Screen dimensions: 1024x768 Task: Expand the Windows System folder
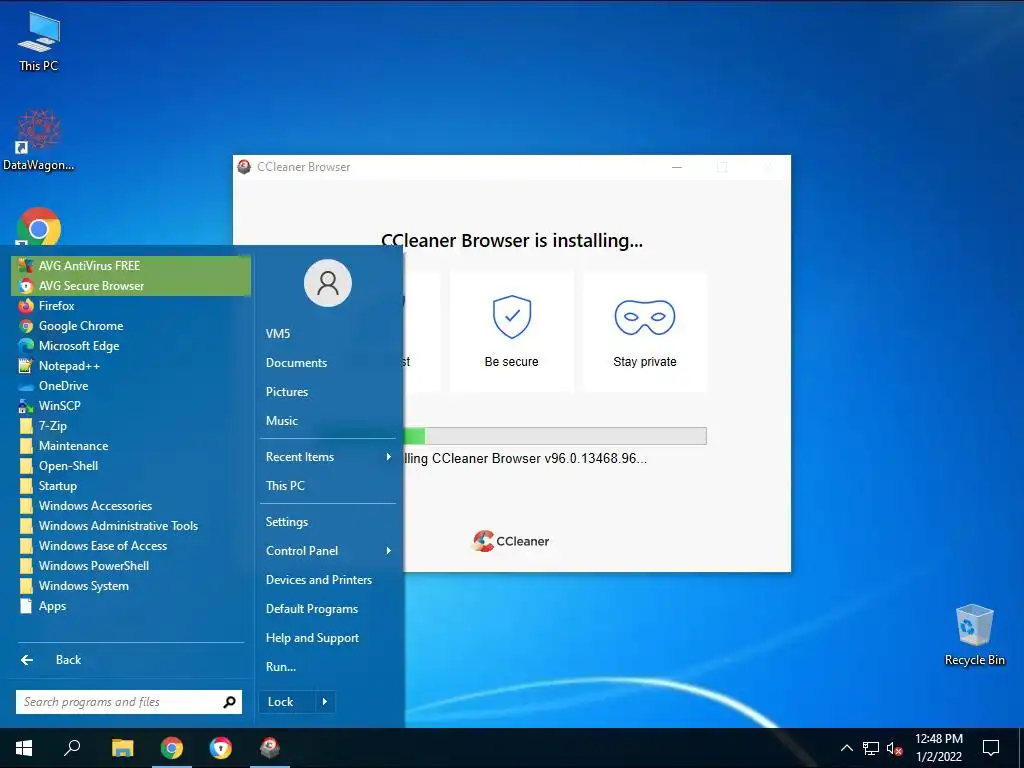(131, 586)
